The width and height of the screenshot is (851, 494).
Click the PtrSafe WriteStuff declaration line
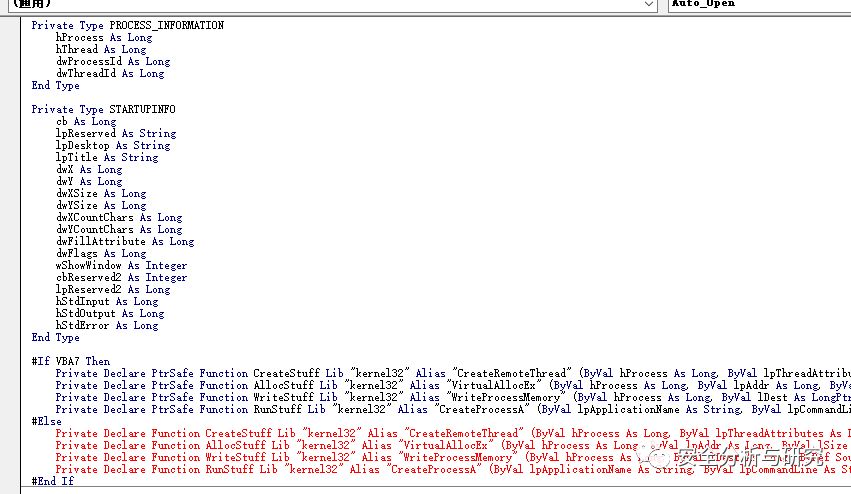(x=453, y=397)
